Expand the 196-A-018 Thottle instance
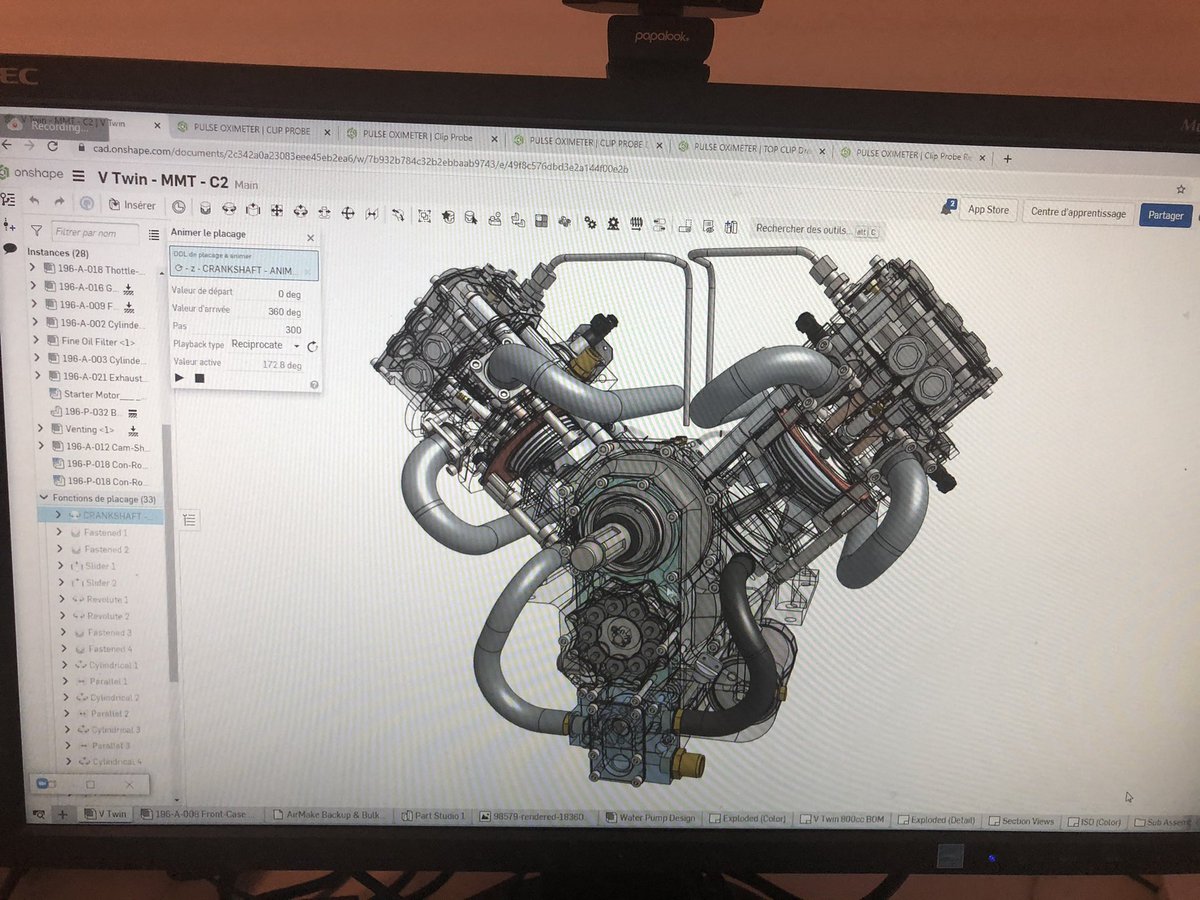The image size is (1200, 900). 32,269
